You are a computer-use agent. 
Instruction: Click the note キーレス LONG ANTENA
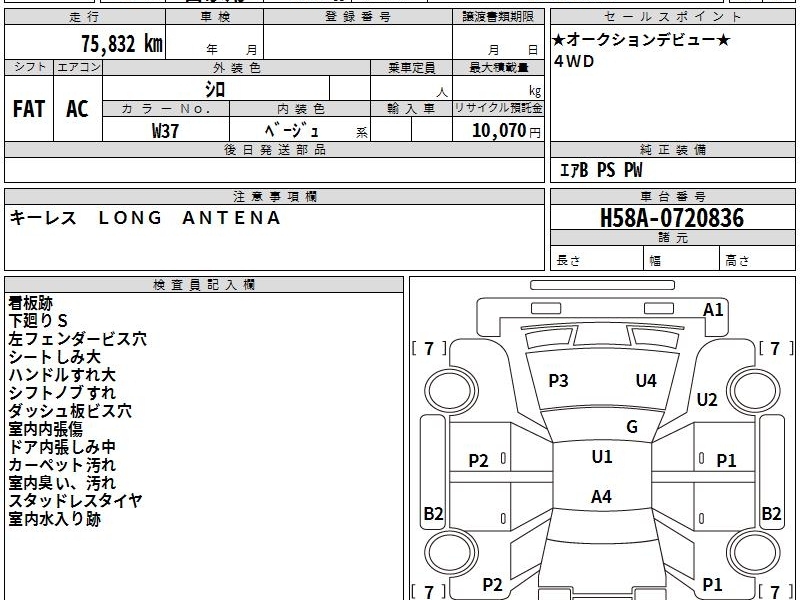coord(145,218)
